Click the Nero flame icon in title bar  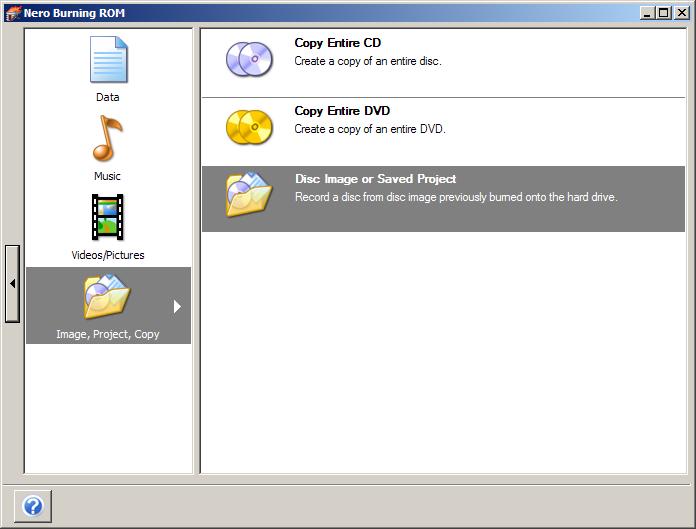(x=12, y=13)
